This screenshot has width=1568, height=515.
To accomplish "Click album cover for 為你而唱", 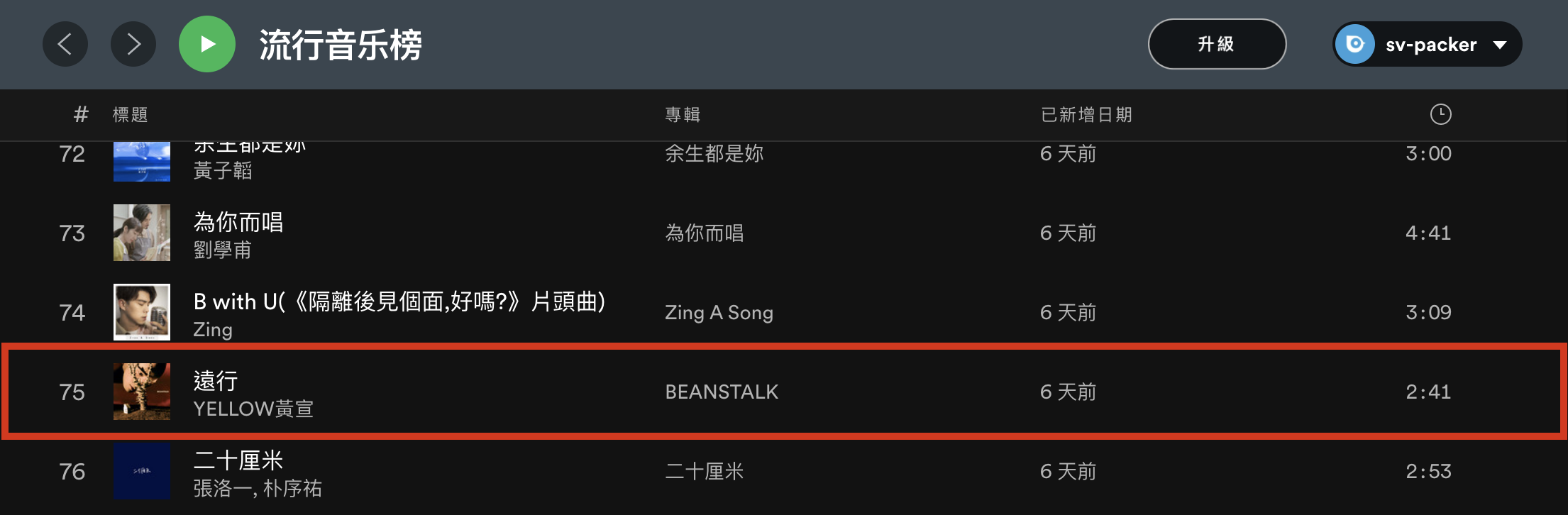I will tap(142, 233).
